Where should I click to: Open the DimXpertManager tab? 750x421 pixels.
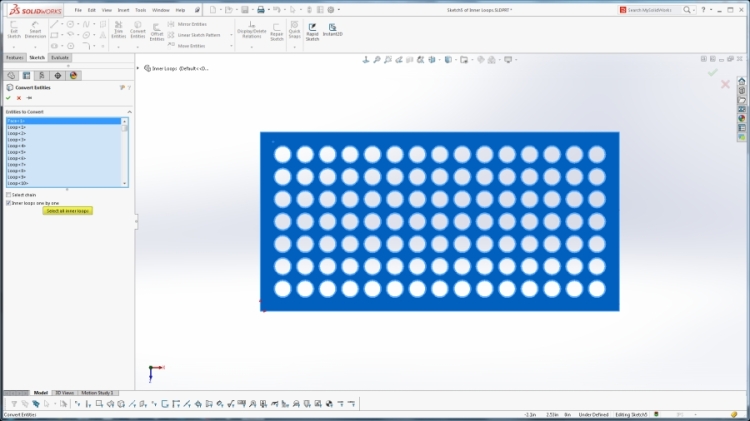click(x=57, y=76)
